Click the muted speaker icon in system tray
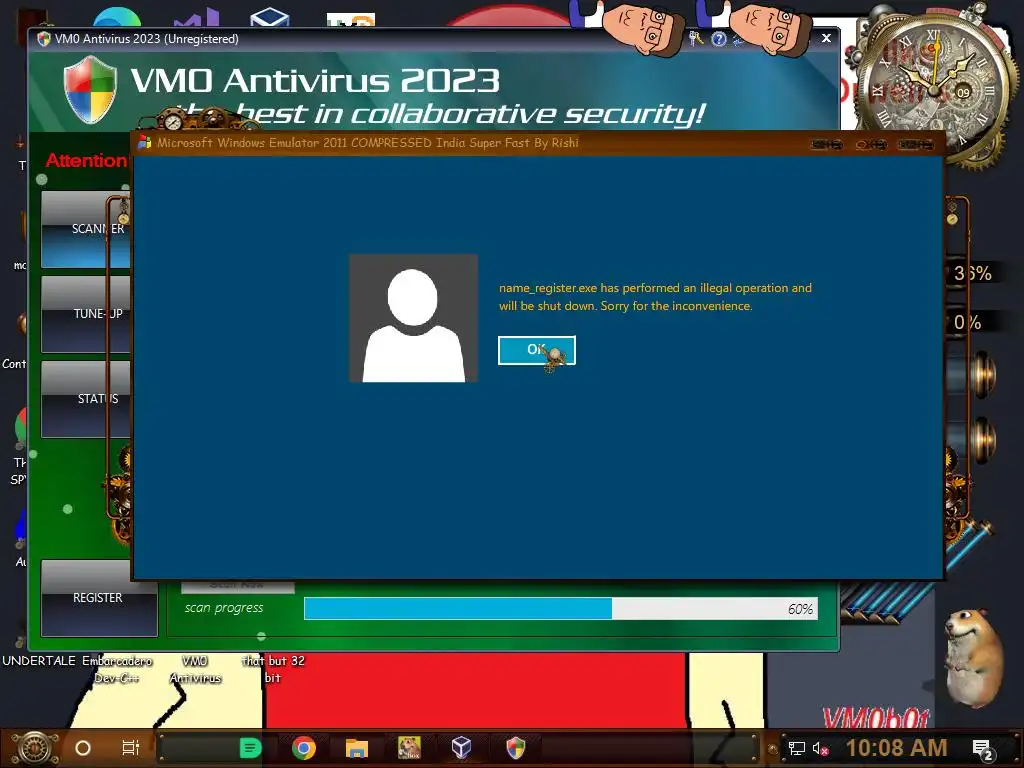Viewport: 1024px width, 768px height. pyautogui.click(x=820, y=748)
